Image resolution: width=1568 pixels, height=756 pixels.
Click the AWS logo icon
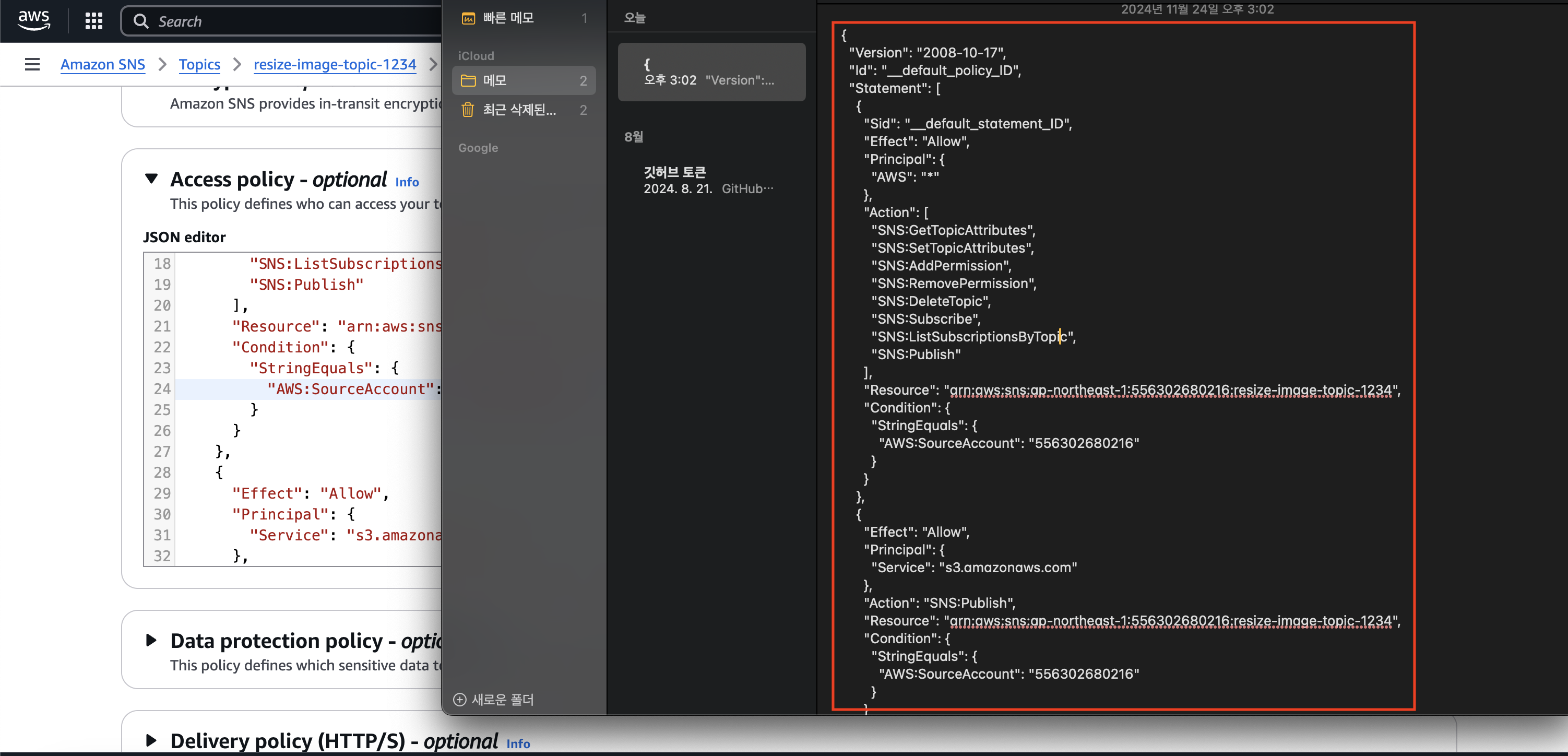pyautogui.click(x=33, y=20)
